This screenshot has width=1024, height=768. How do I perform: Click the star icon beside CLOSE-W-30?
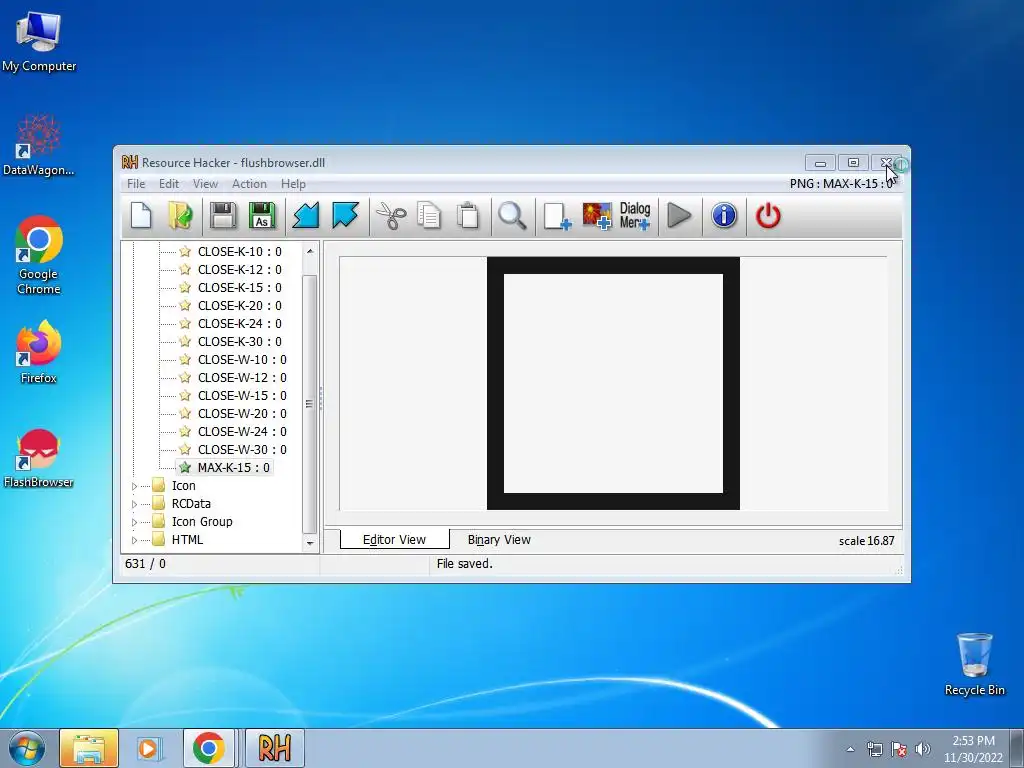[185, 449]
